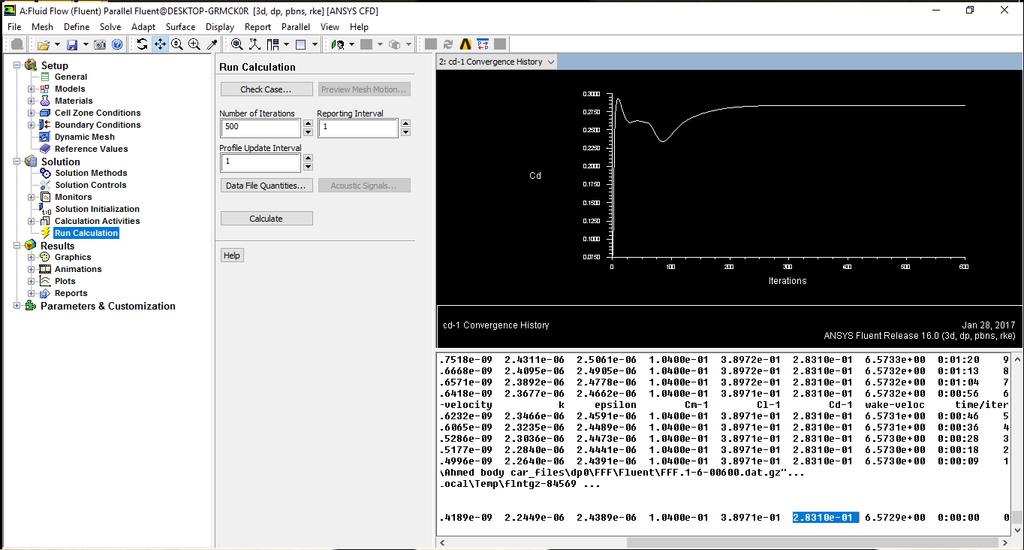Click the Solution Controls icon in tree
This screenshot has height=550, width=1024.
(45, 185)
